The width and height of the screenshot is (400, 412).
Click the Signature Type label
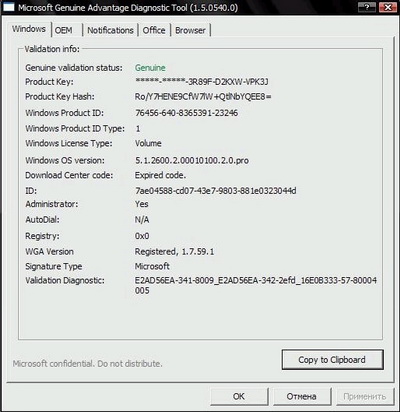[x=54, y=266]
